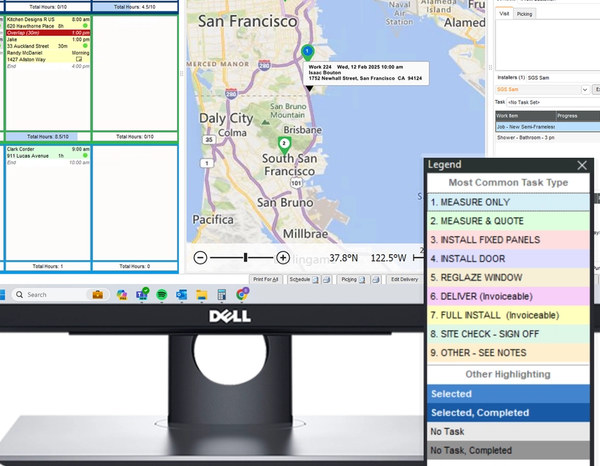
Task: Click the green status dot on 911 Lucas Avenue
Action: coord(85,155)
